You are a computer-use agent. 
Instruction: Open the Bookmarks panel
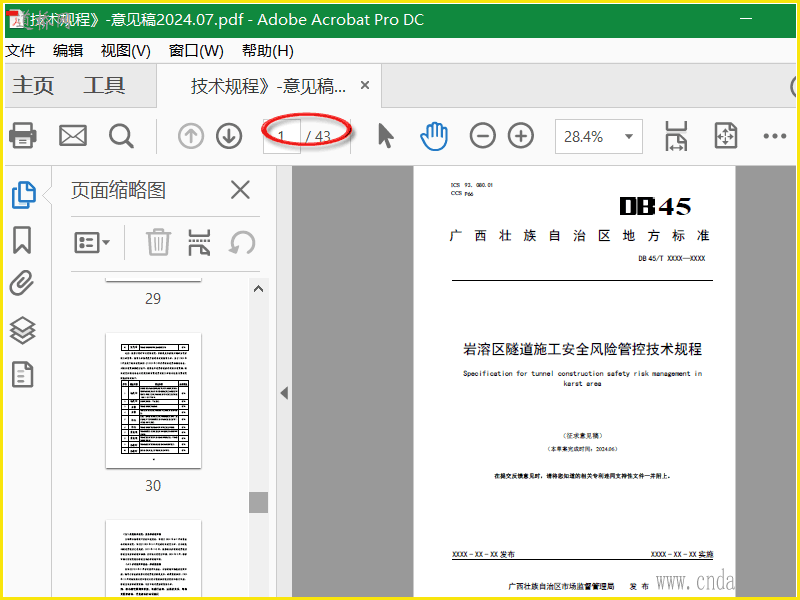pyautogui.click(x=22, y=240)
